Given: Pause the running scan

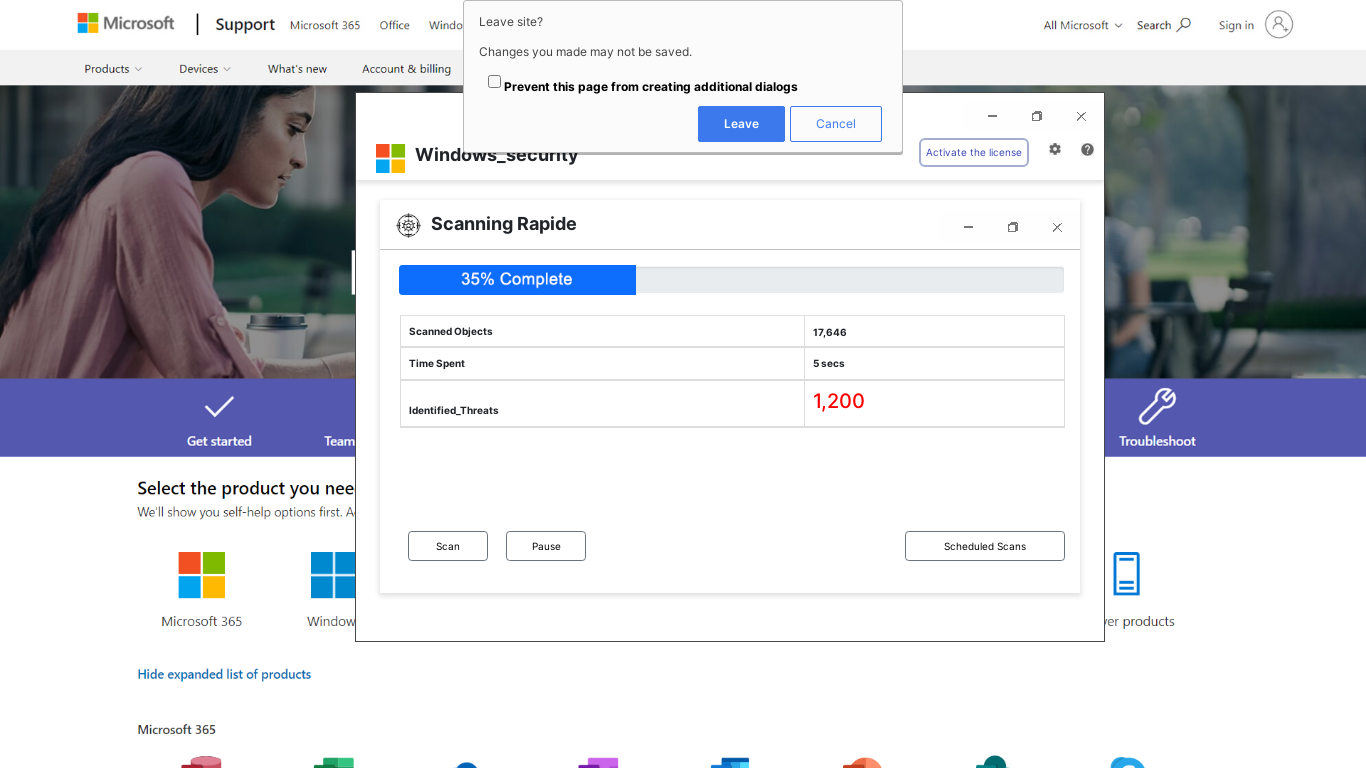Looking at the screenshot, I should (x=546, y=546).
